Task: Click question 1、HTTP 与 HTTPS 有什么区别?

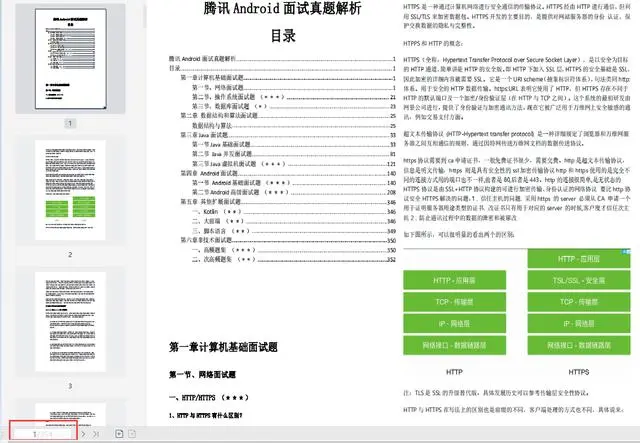Action: pyautogui.click(x=205, y=416)
